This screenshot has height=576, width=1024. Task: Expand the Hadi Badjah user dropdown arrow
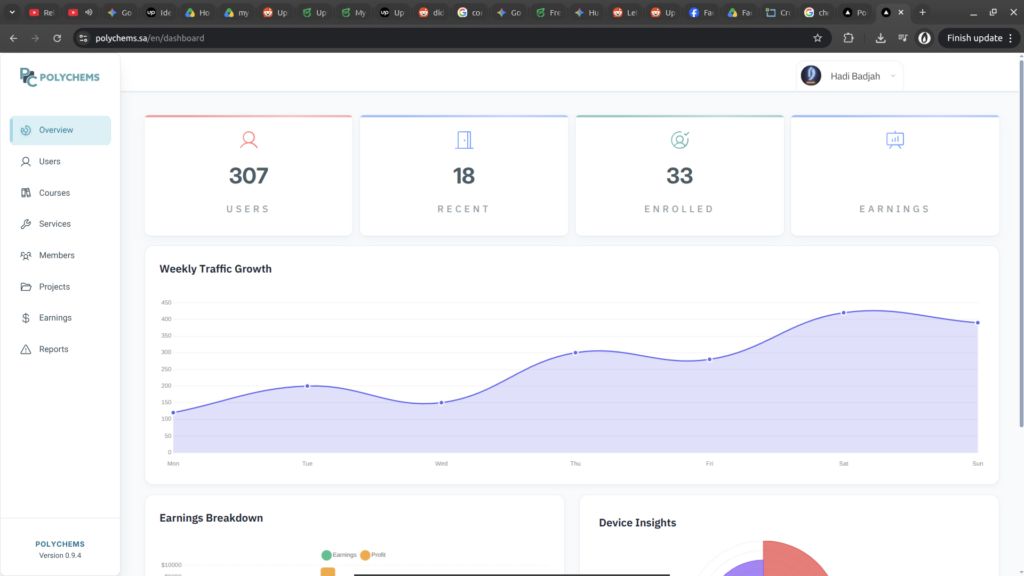893,76
